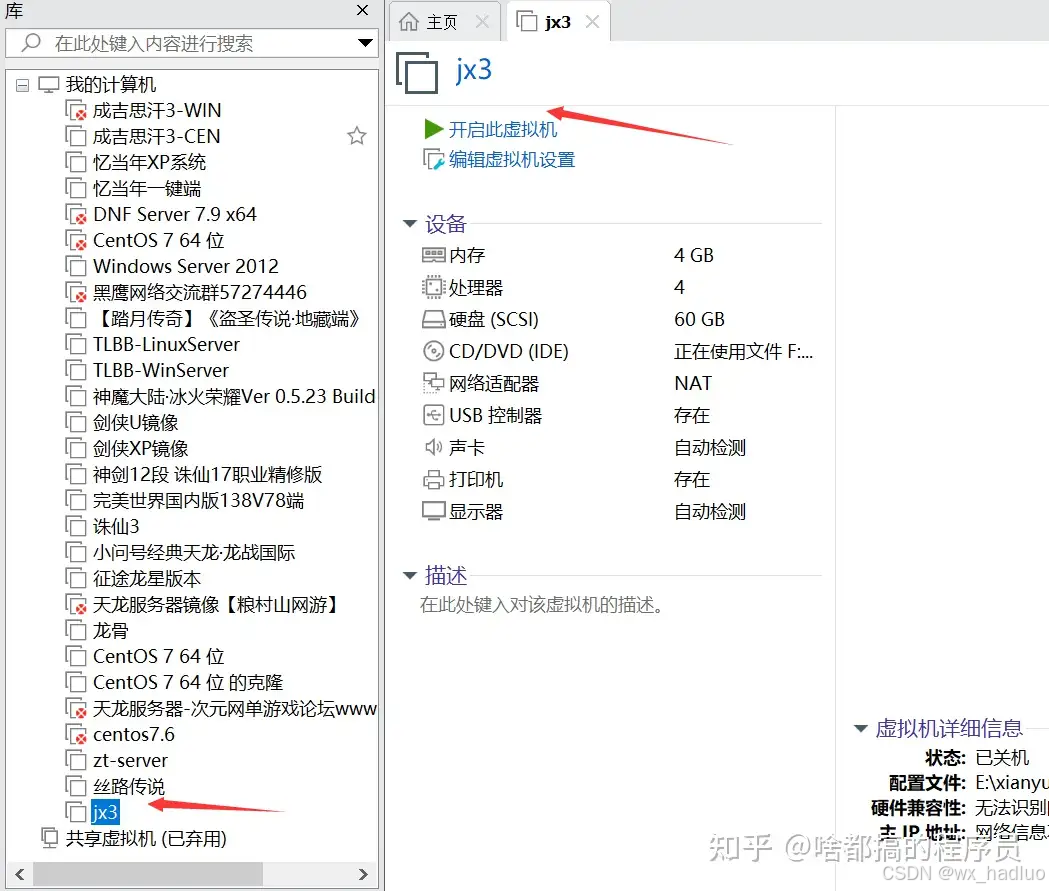This screenshot has height=891, width=1049.
Task: Select 剑侠XP镜像 virtual machine
Action: (x=140, y=449)
